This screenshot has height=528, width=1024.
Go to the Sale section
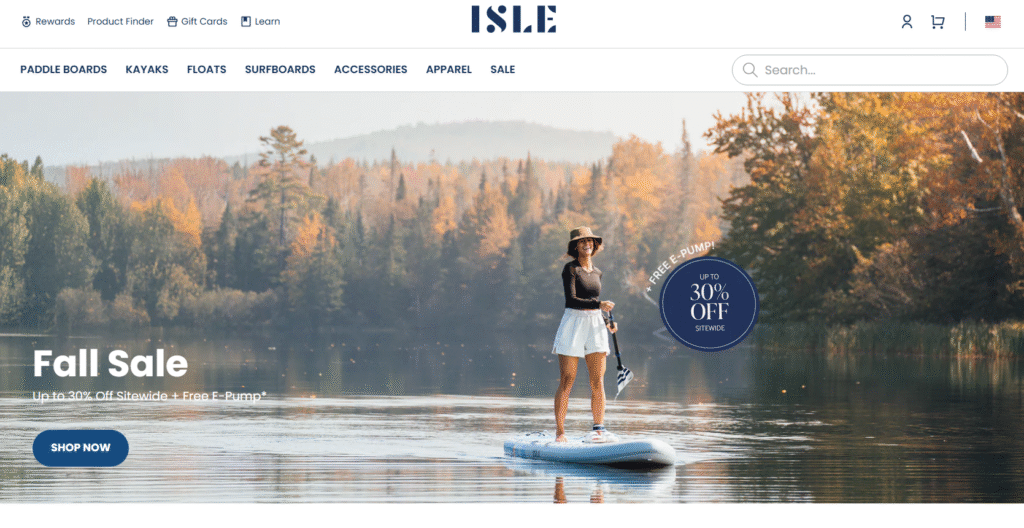[x=503, y=69]
